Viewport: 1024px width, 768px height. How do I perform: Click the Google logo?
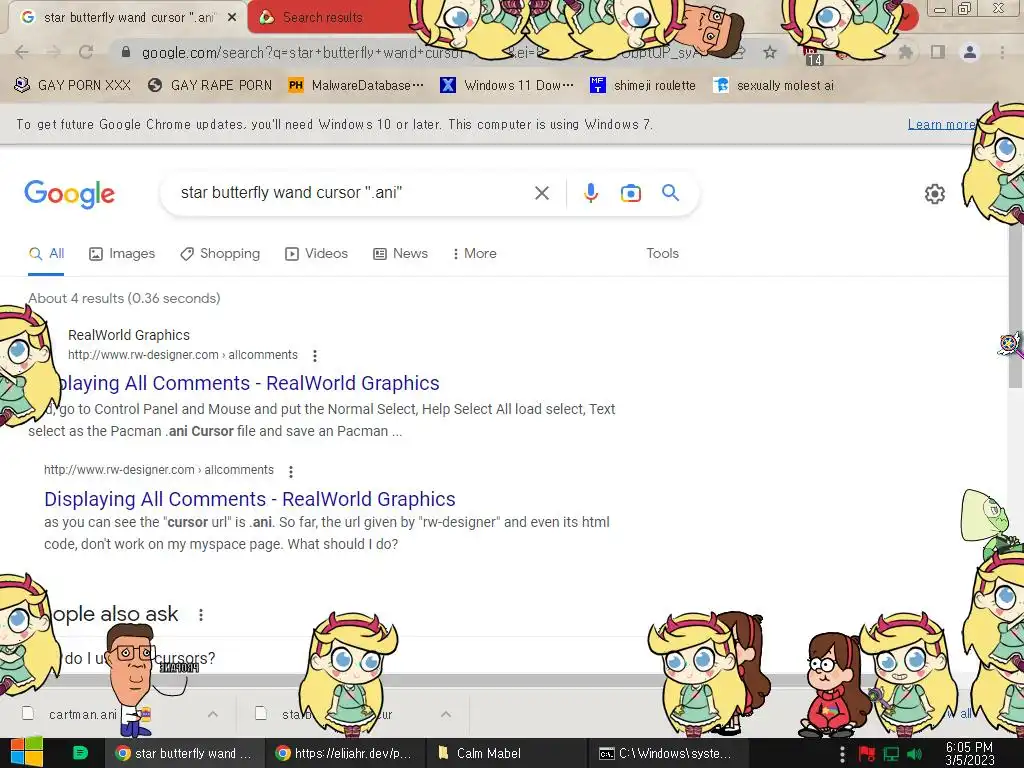(69, 194)
